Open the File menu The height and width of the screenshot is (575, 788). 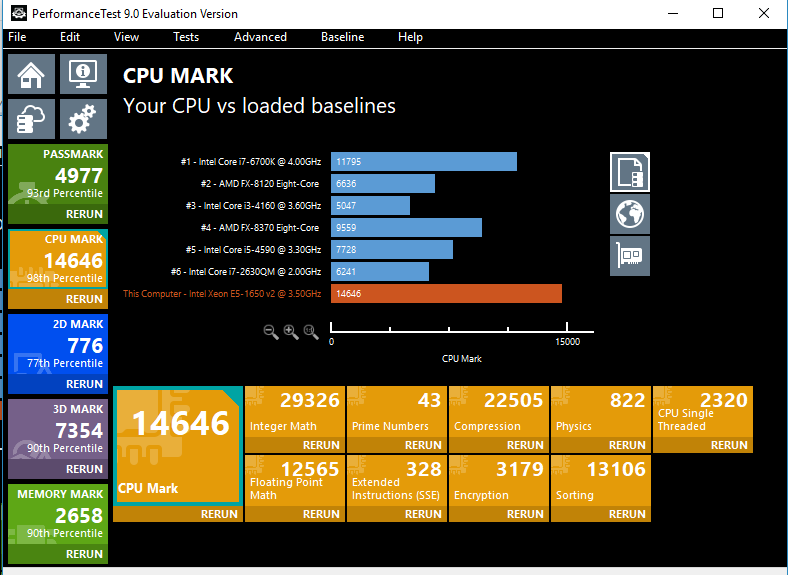click(17, 37)
